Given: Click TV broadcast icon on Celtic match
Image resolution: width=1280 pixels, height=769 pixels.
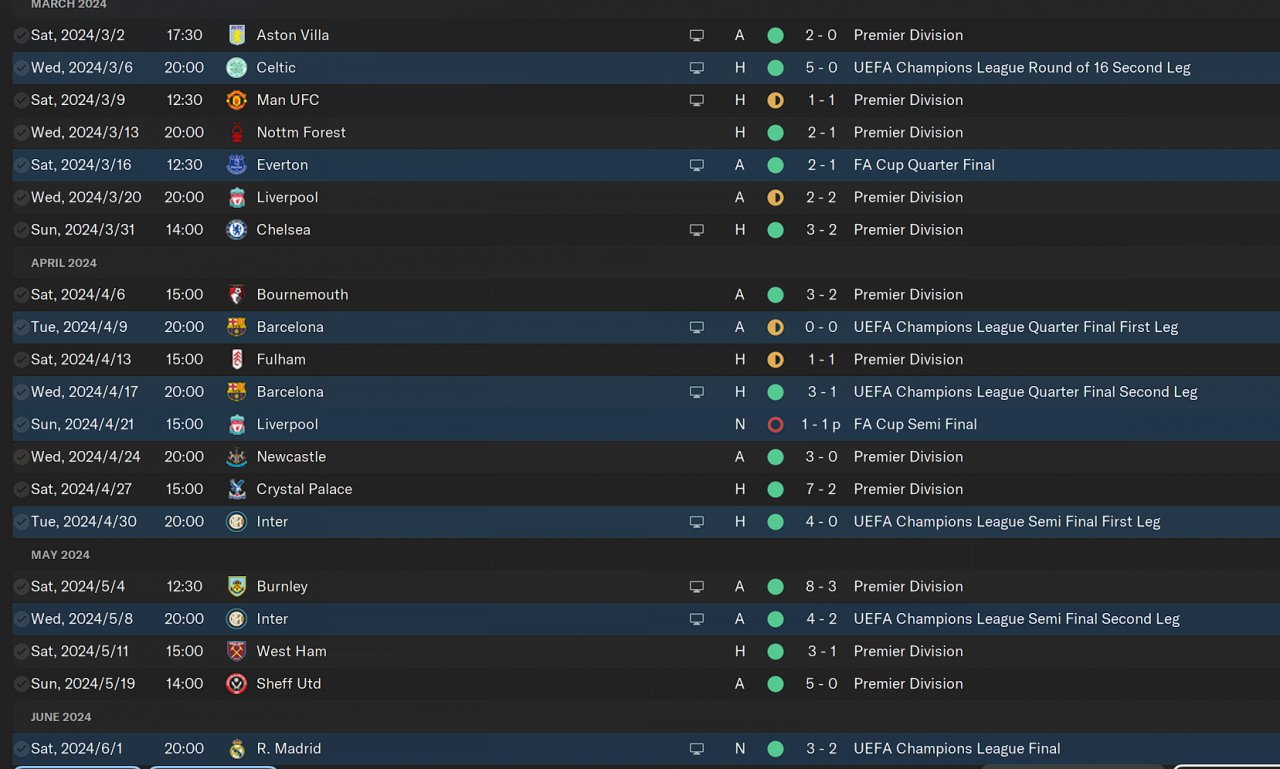Looking at the screenshot, I should (x=697, y=68).
